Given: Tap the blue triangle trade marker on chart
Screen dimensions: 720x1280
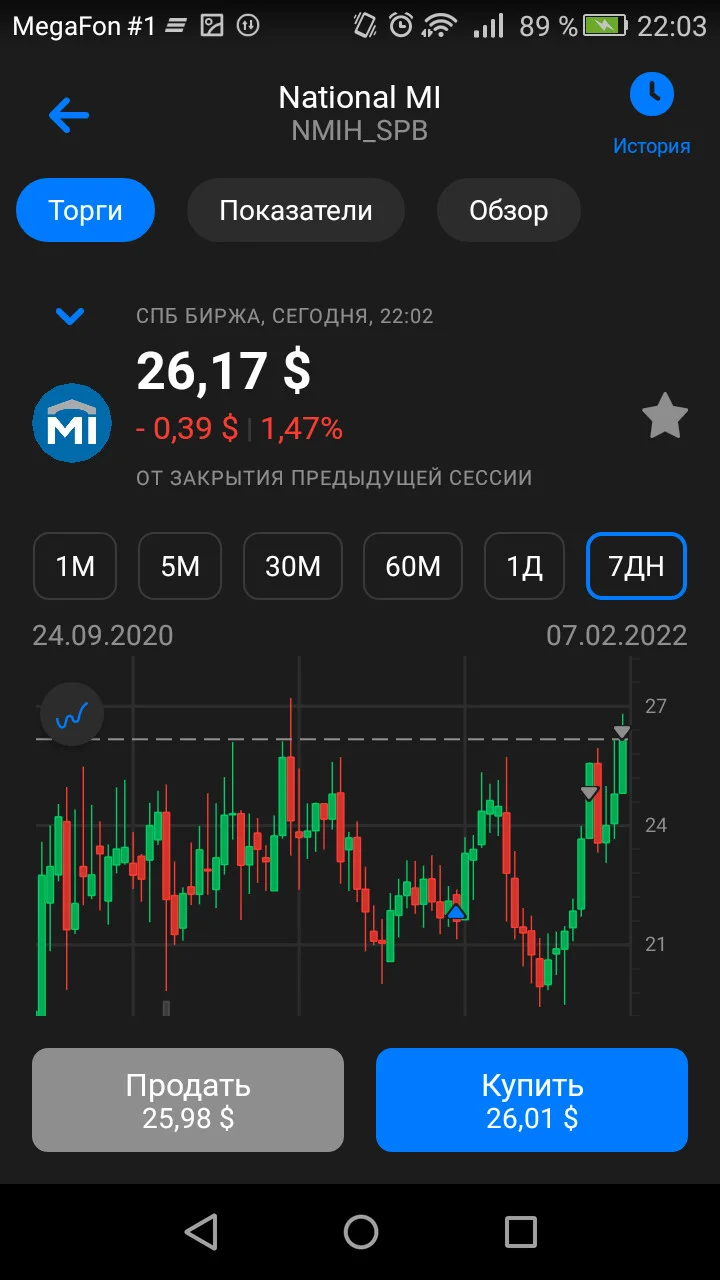Looking at the screenshot, I should pyautogui.click(x=456, y=911).
